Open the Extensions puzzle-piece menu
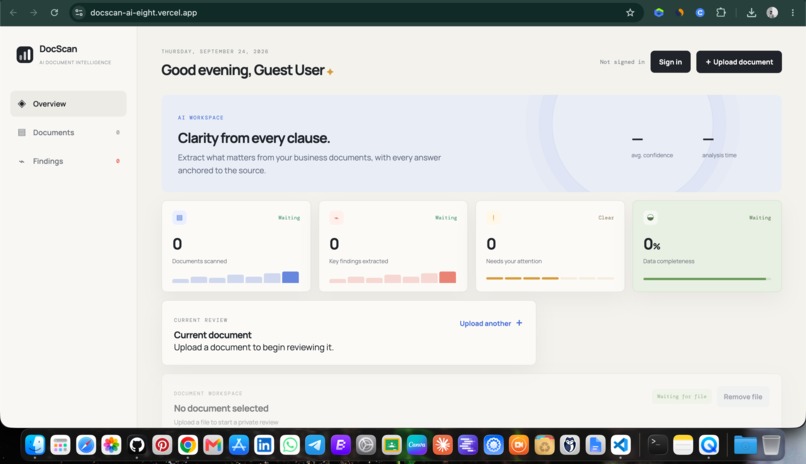The image size is (806, 464). pyautogui.click(x=721, y=12)
